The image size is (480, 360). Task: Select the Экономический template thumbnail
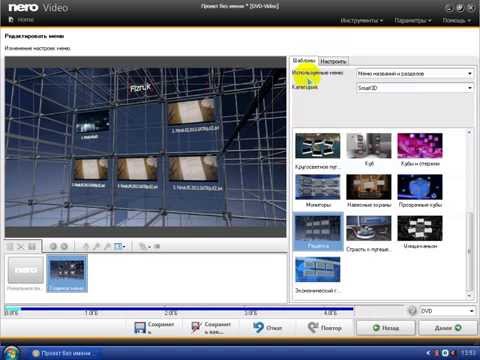(x=318, y=269)
